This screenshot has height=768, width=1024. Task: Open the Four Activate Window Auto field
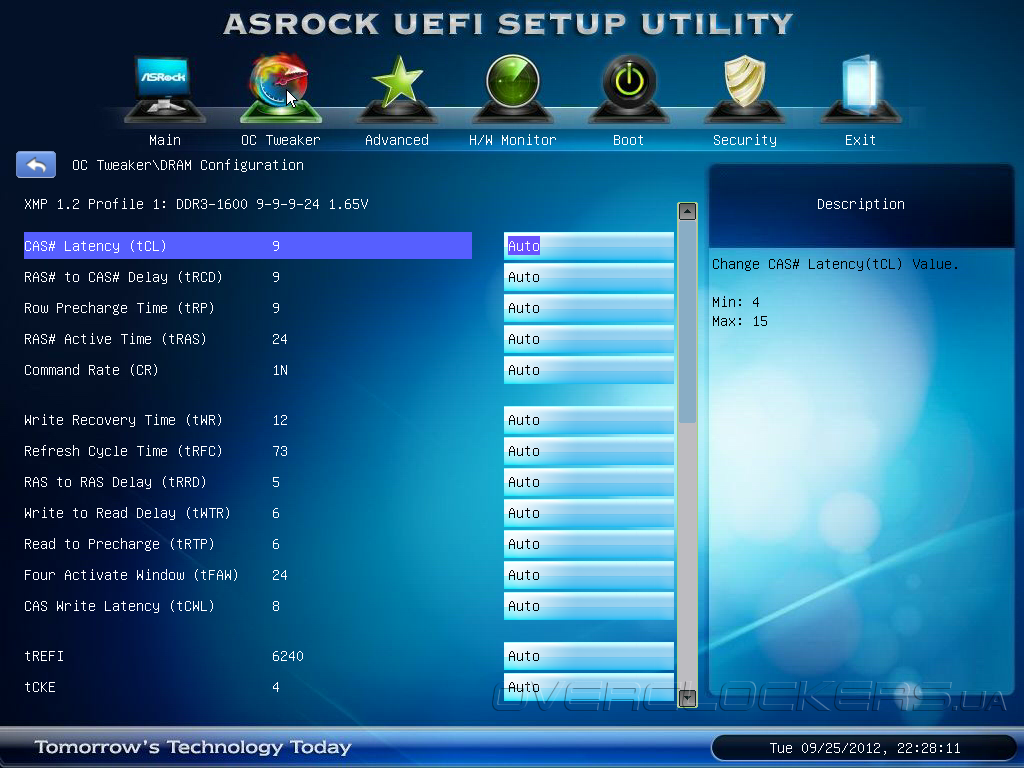(x=588, y=575)
